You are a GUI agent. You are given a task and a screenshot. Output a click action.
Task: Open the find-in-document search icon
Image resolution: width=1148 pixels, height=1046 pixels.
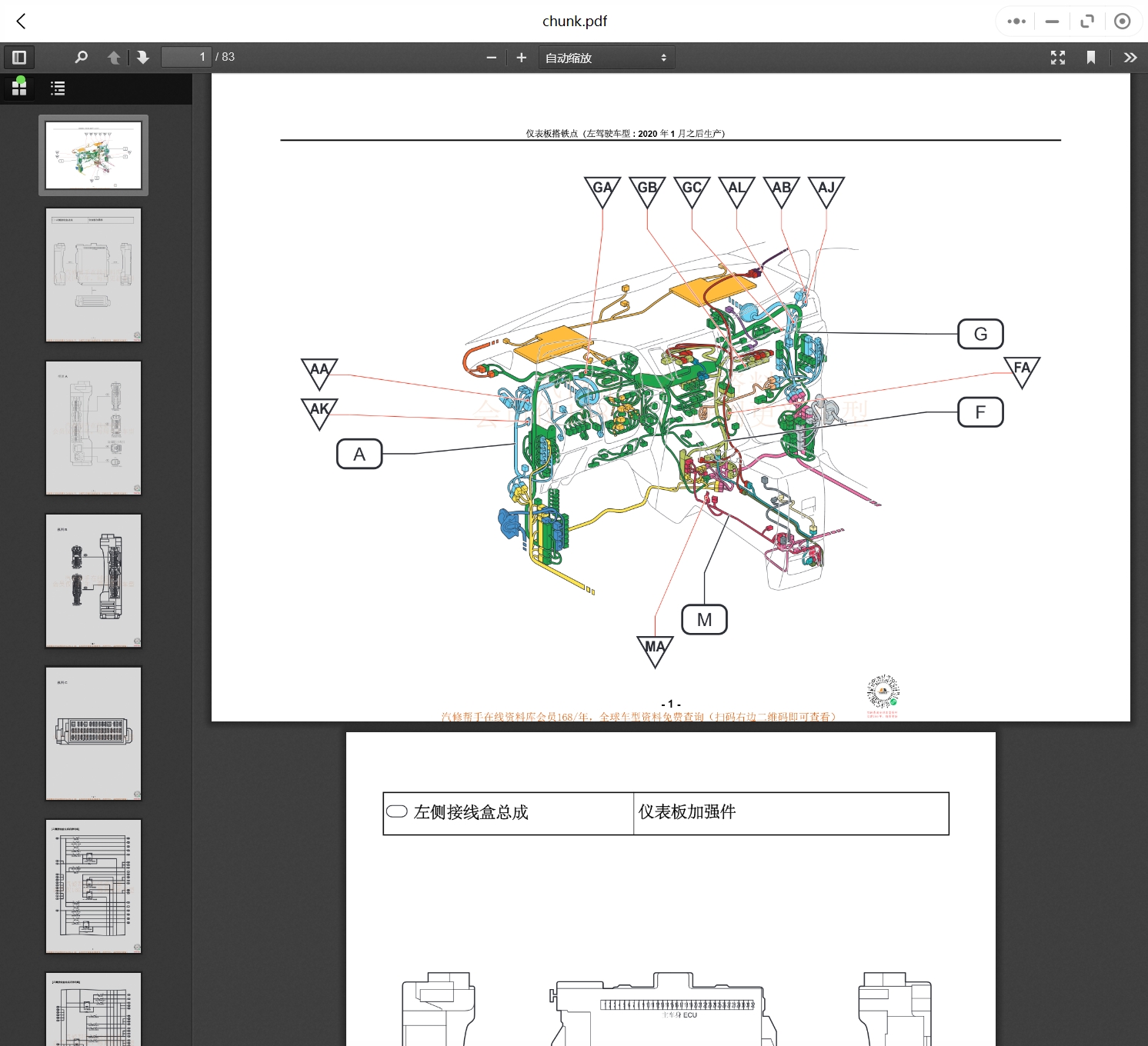click(x=81, y=58)
